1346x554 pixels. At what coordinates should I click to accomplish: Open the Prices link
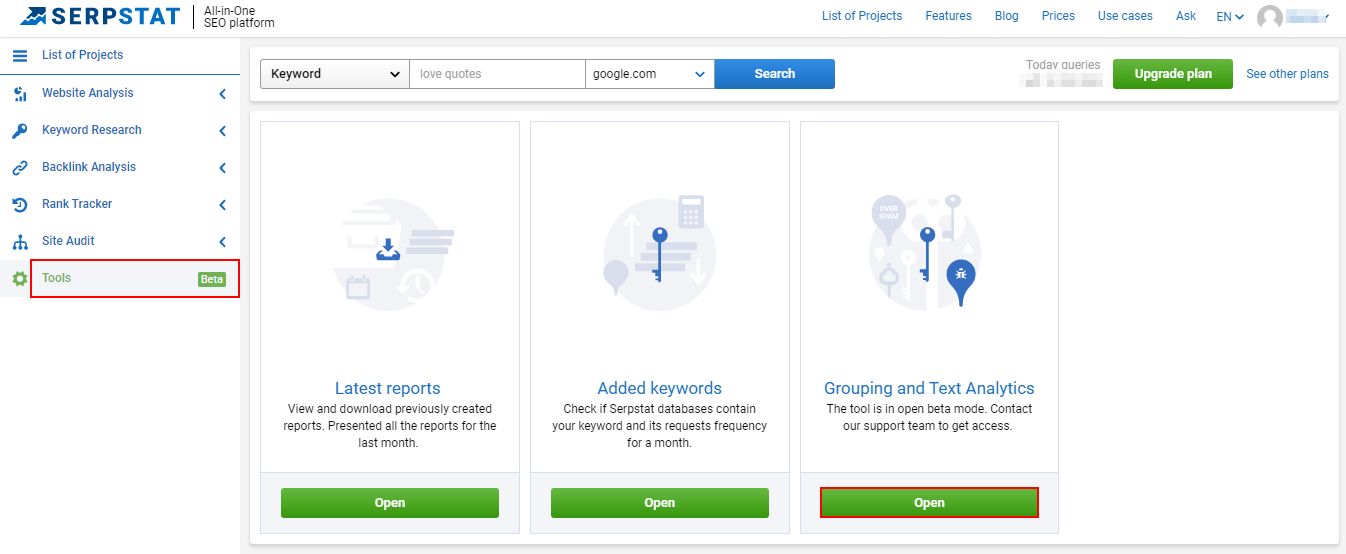[1058, 16]
